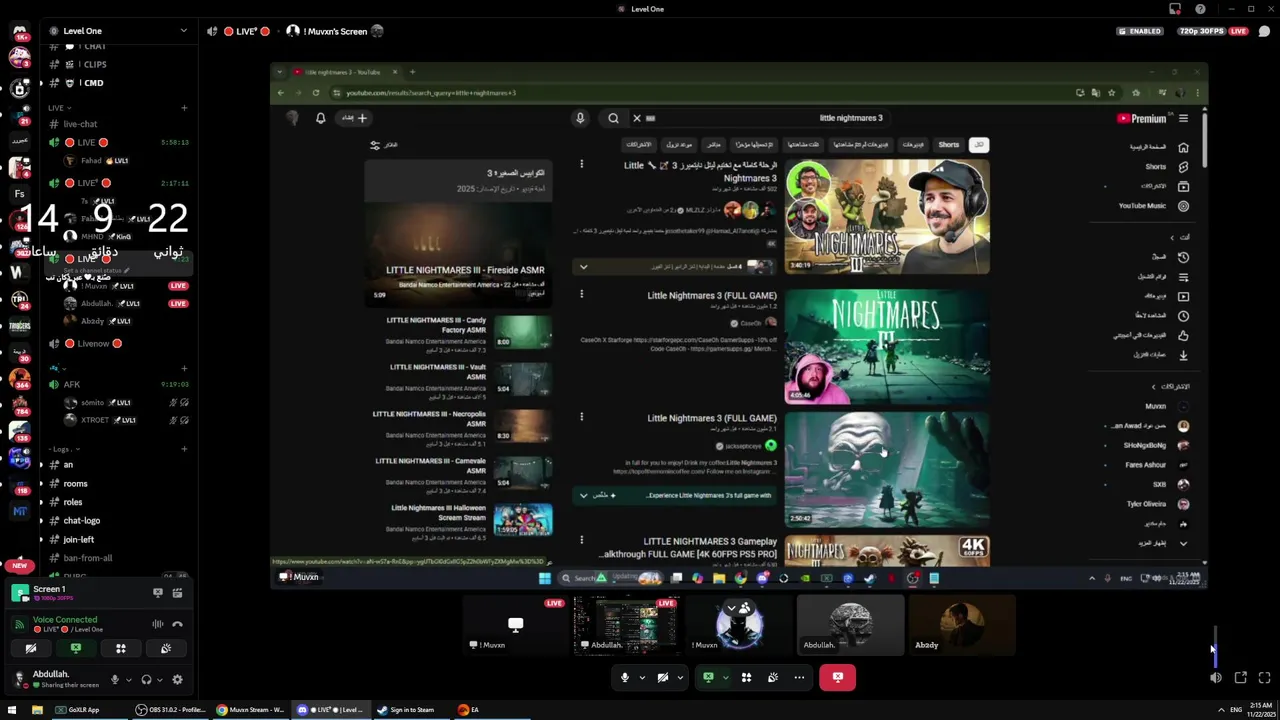Open File Explorer from taskbar

[x=37, y=710]
